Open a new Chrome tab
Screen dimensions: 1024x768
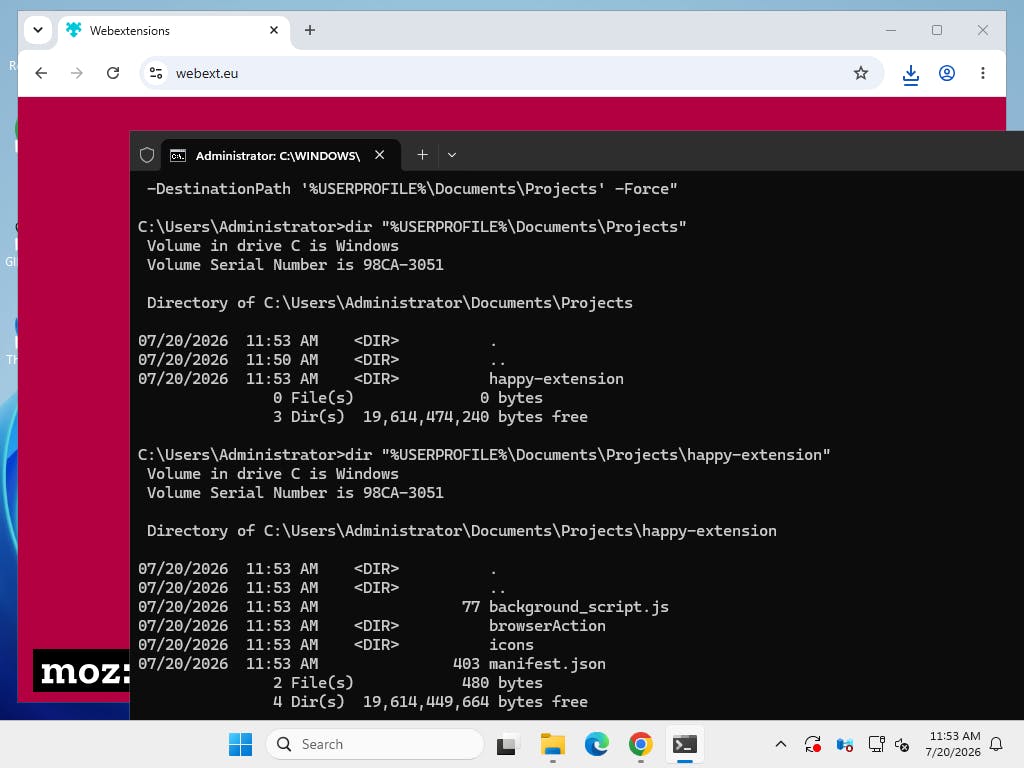tap(310, 30)
